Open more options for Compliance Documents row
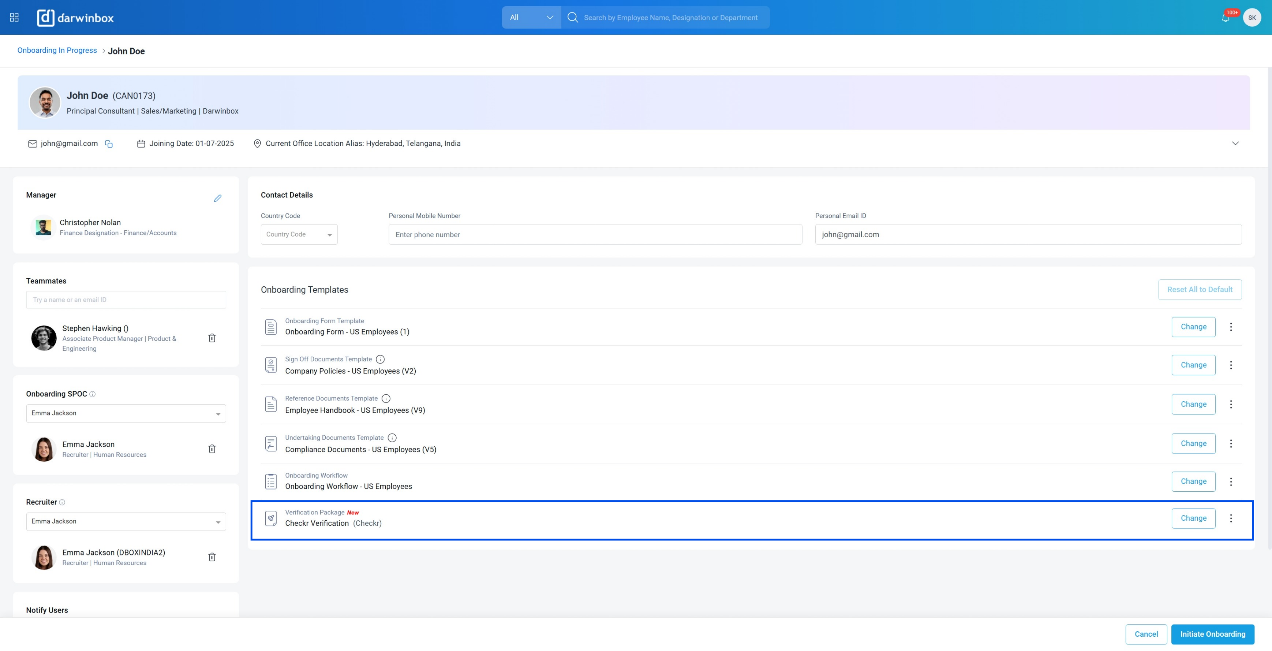This screenshot has height=651, width=1272. pyautogui.click(x=1231, y=443)
